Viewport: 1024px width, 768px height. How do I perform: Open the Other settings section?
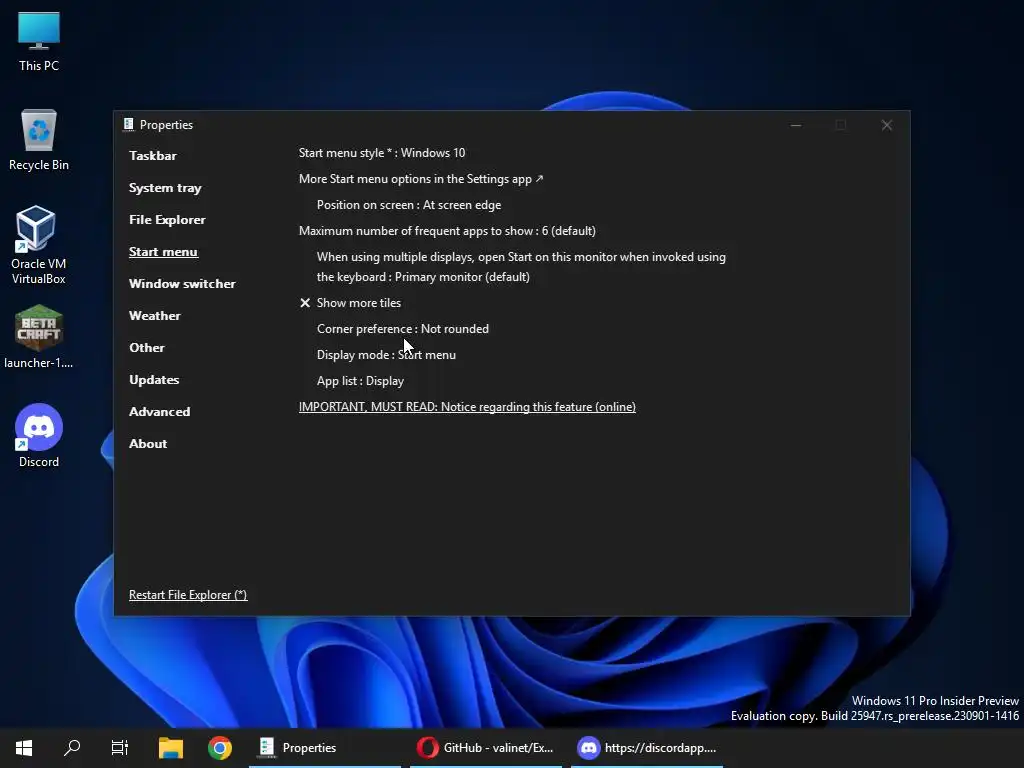coord(147,347)
